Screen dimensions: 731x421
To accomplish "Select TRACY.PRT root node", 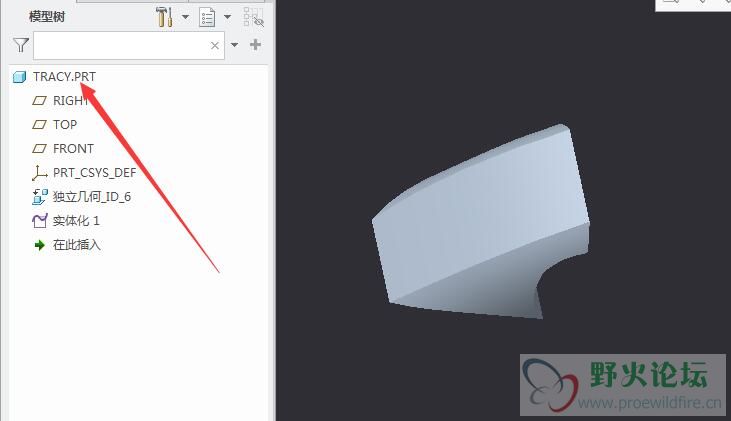I will 64,76.
